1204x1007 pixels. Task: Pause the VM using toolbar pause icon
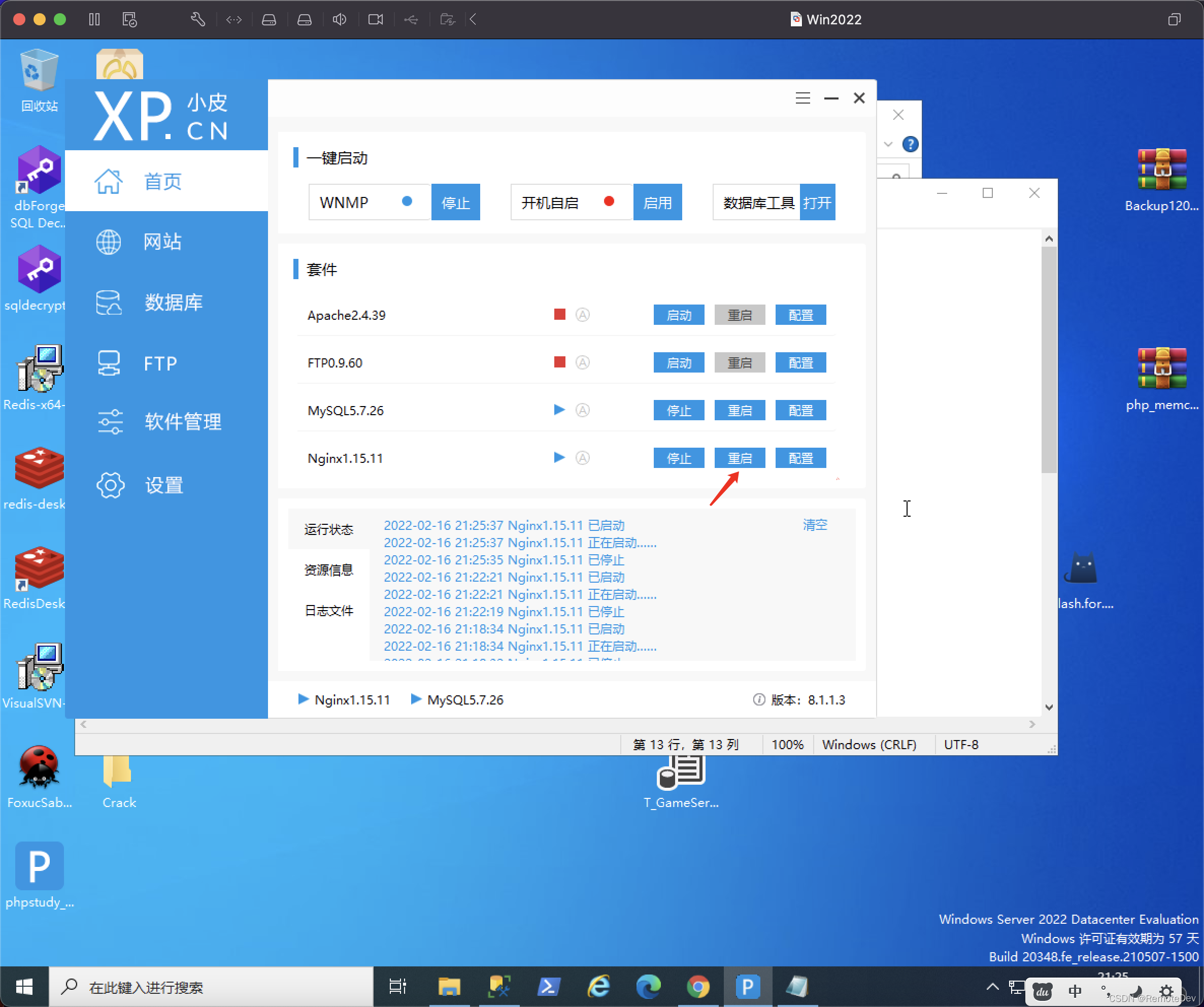click(94, 19)
